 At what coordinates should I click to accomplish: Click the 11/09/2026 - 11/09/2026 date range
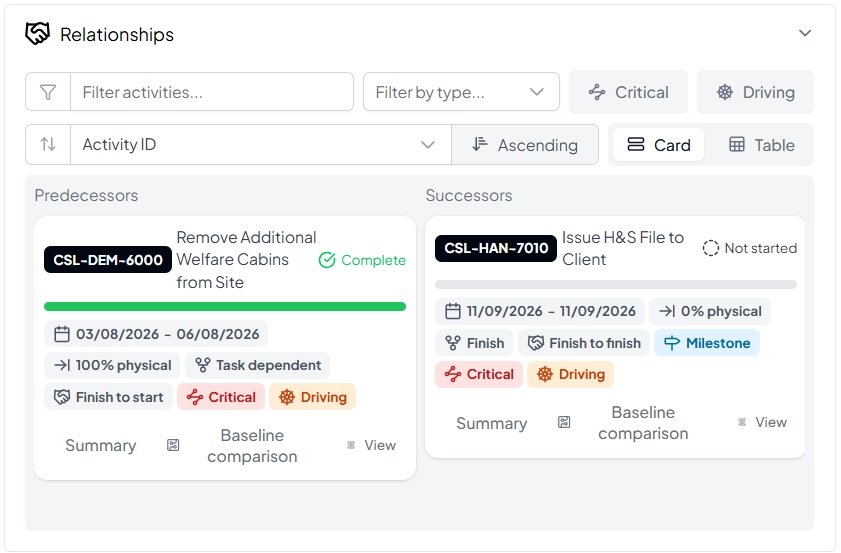point(551,311)
